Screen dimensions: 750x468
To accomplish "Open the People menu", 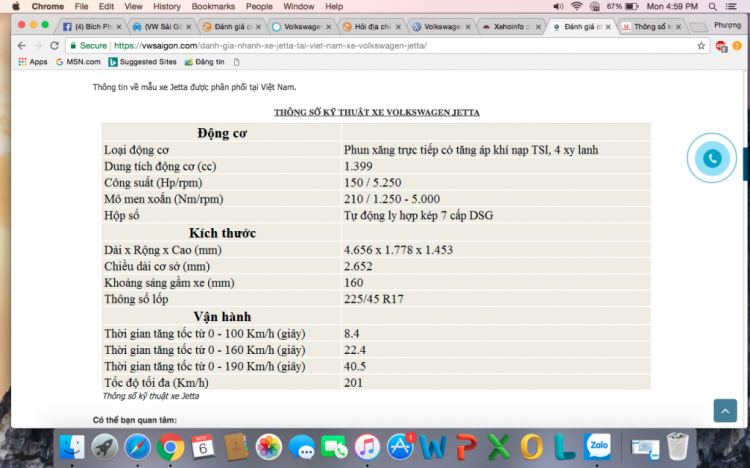I will [259, 7].
